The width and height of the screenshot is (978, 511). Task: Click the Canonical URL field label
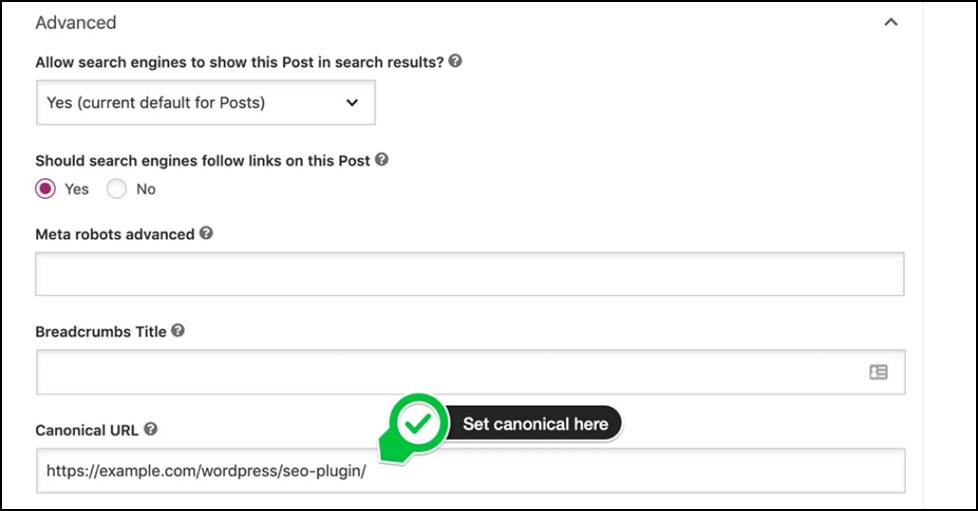point(87,431)
